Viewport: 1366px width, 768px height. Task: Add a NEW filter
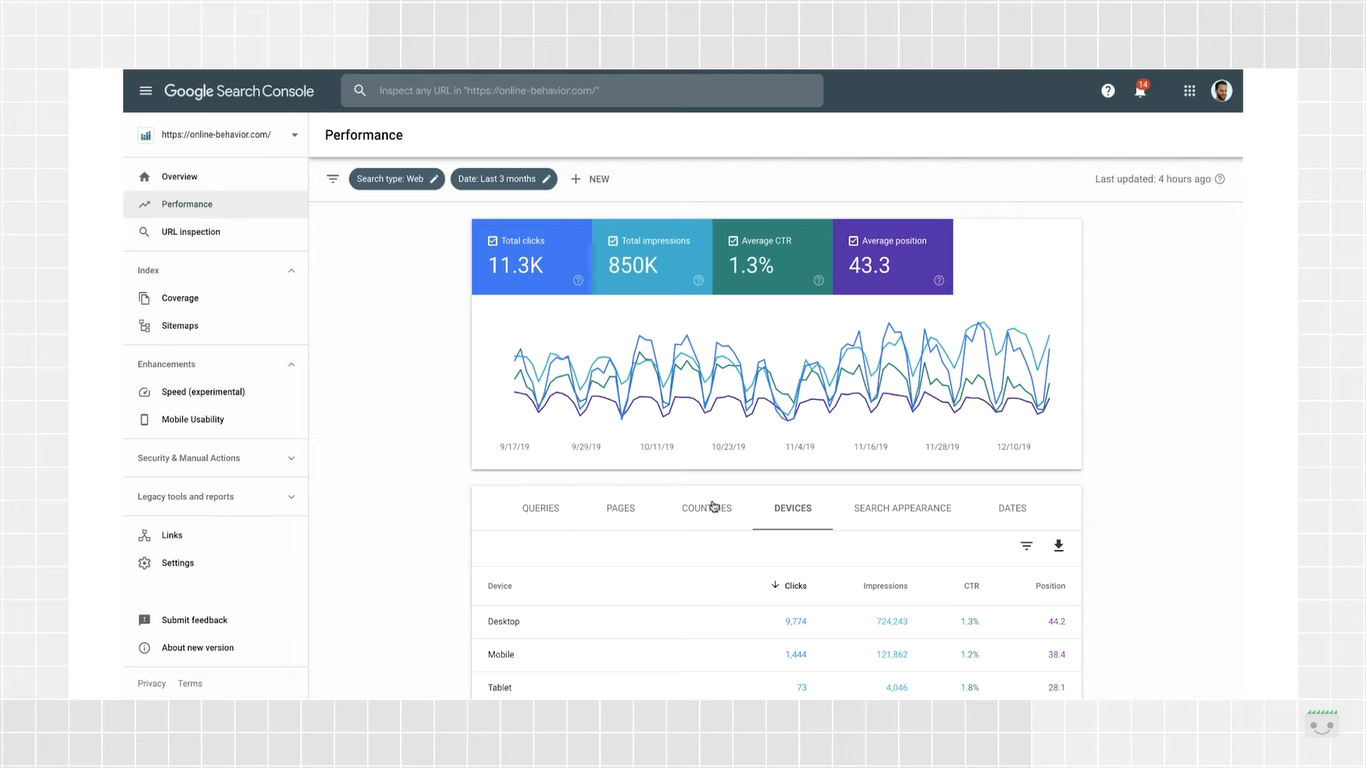point(590,179)
